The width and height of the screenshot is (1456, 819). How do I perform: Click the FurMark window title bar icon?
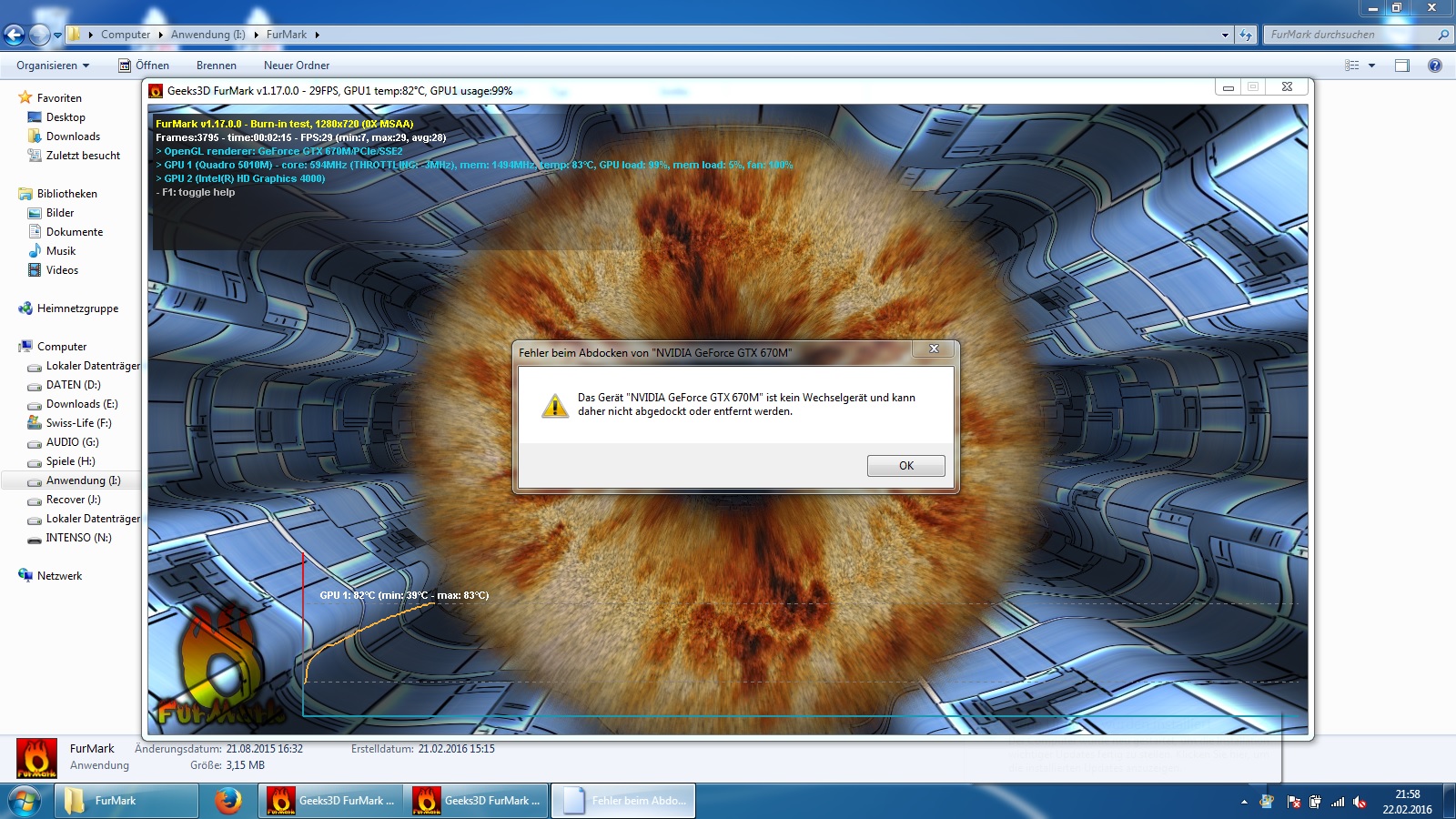pyautogui.click(x=156, y=91)
